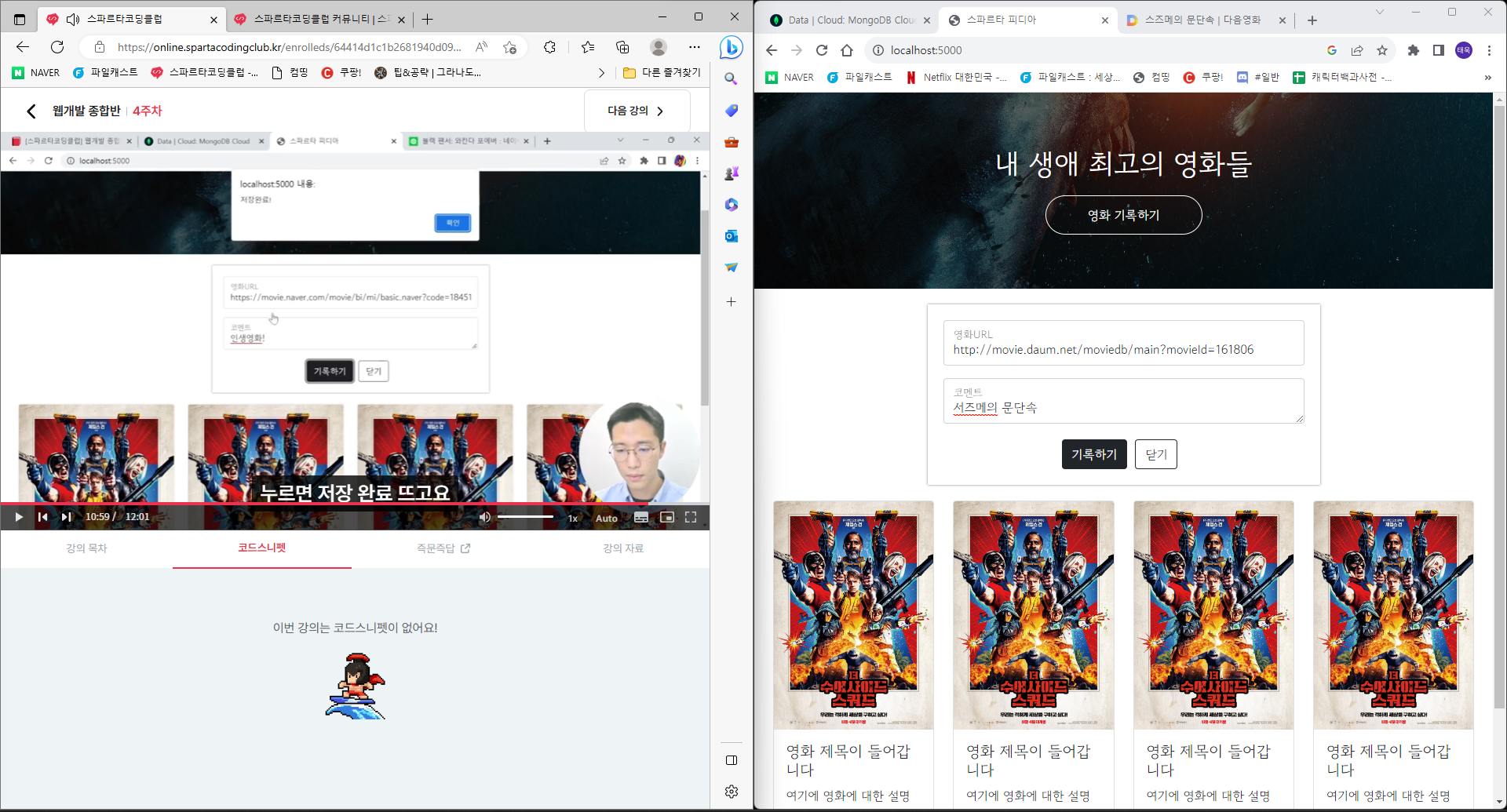Open Chrome extensions puzzle menu
This screenshot has height=812, width=1507.
1414,50
